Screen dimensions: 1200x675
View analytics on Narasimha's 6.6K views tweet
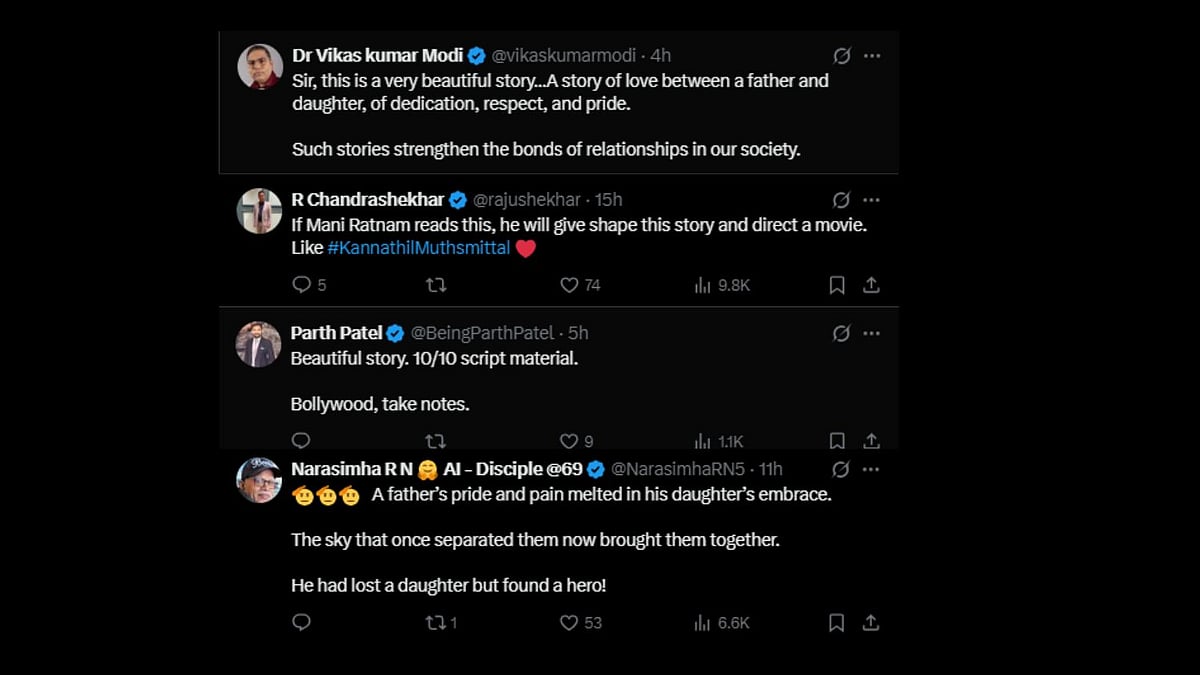[703, 622]
